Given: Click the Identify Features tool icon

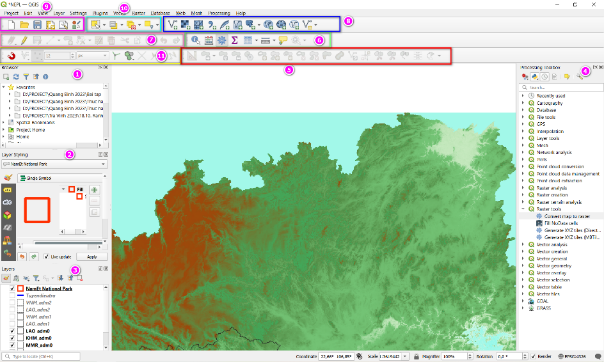Looking at the screenshot, I should [x=196, y=40].
